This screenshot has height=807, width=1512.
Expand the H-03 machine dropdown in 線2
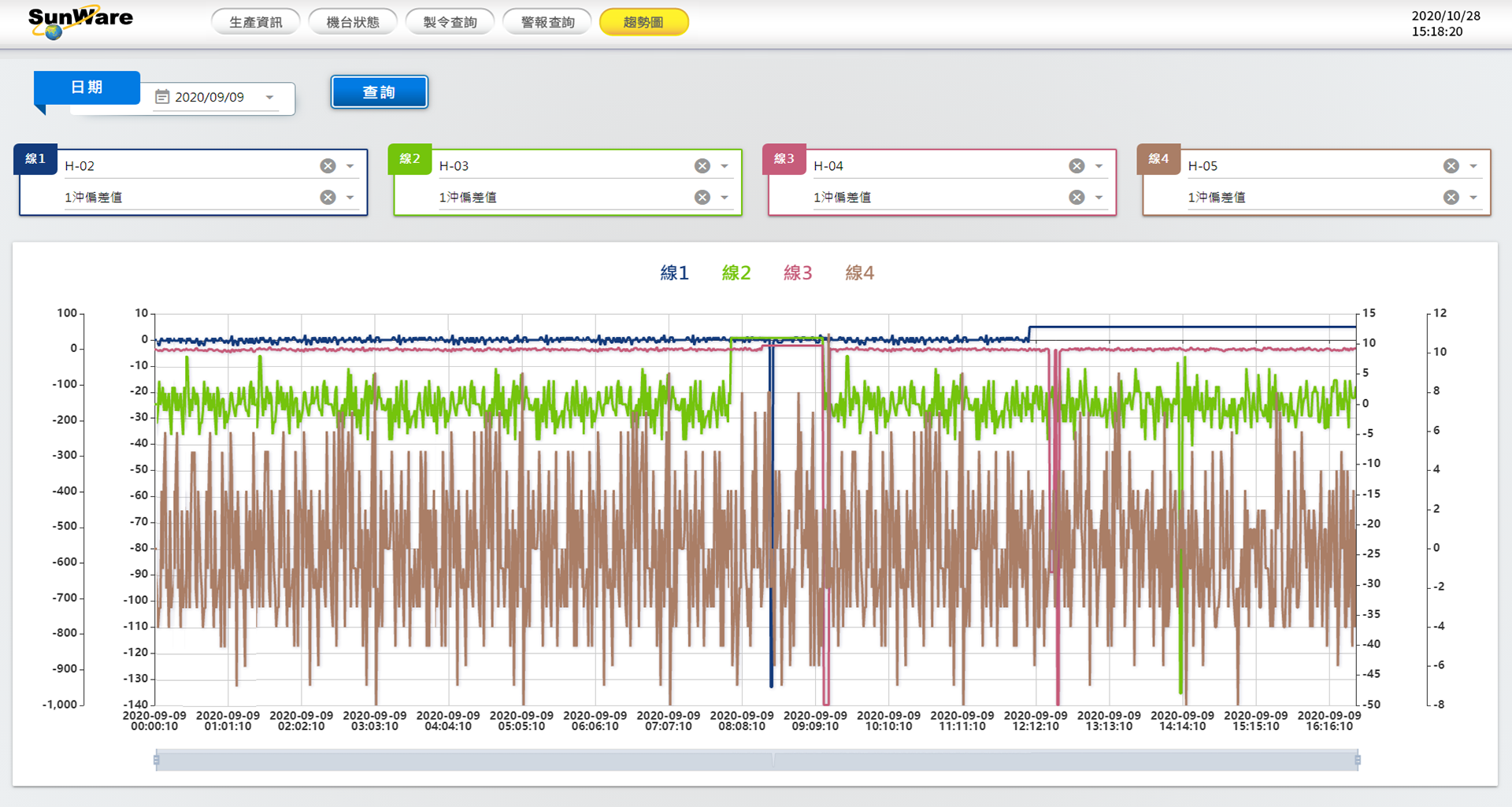(724, 166)
